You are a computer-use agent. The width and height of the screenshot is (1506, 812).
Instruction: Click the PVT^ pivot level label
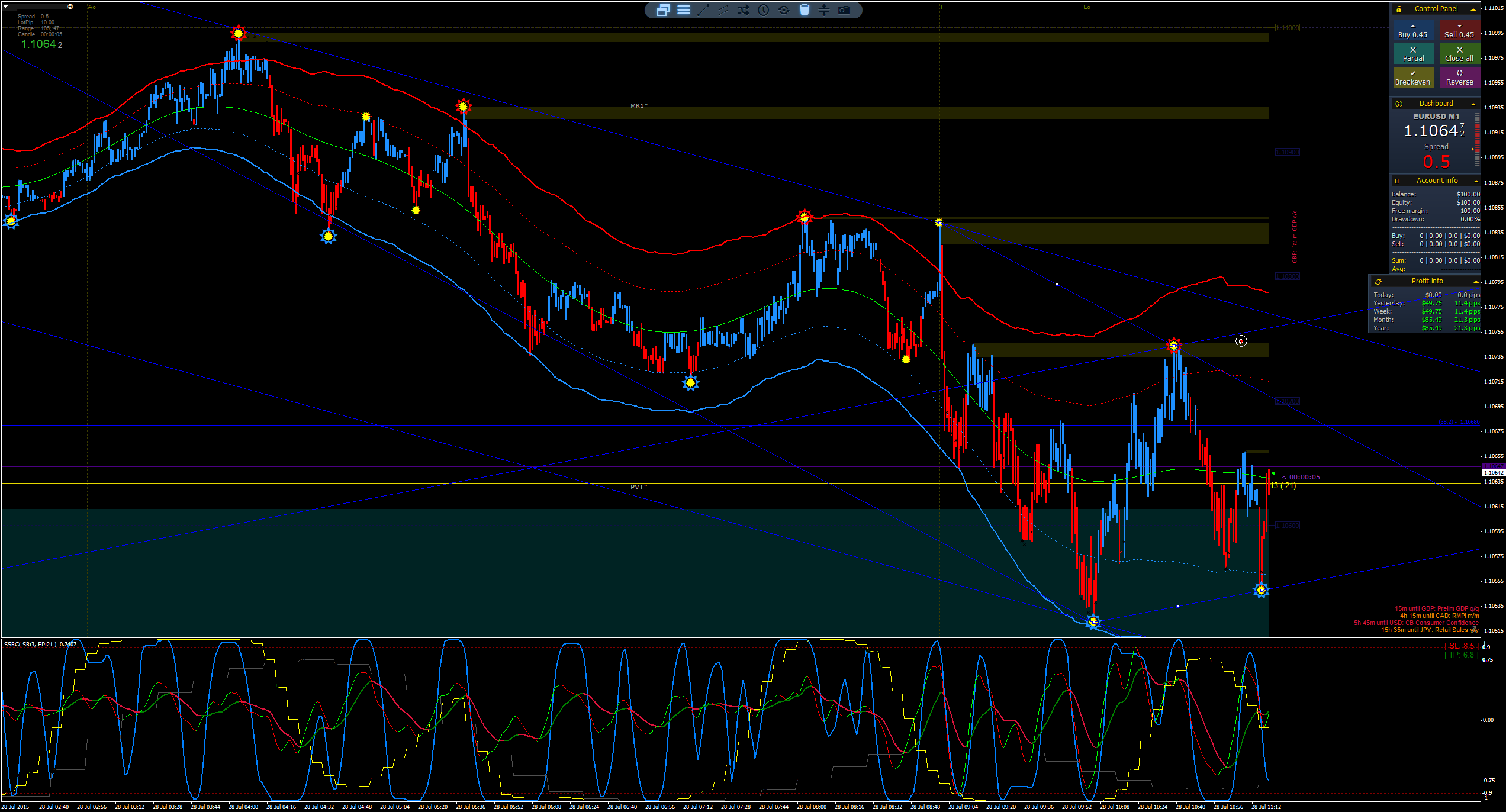click(639, 487)
